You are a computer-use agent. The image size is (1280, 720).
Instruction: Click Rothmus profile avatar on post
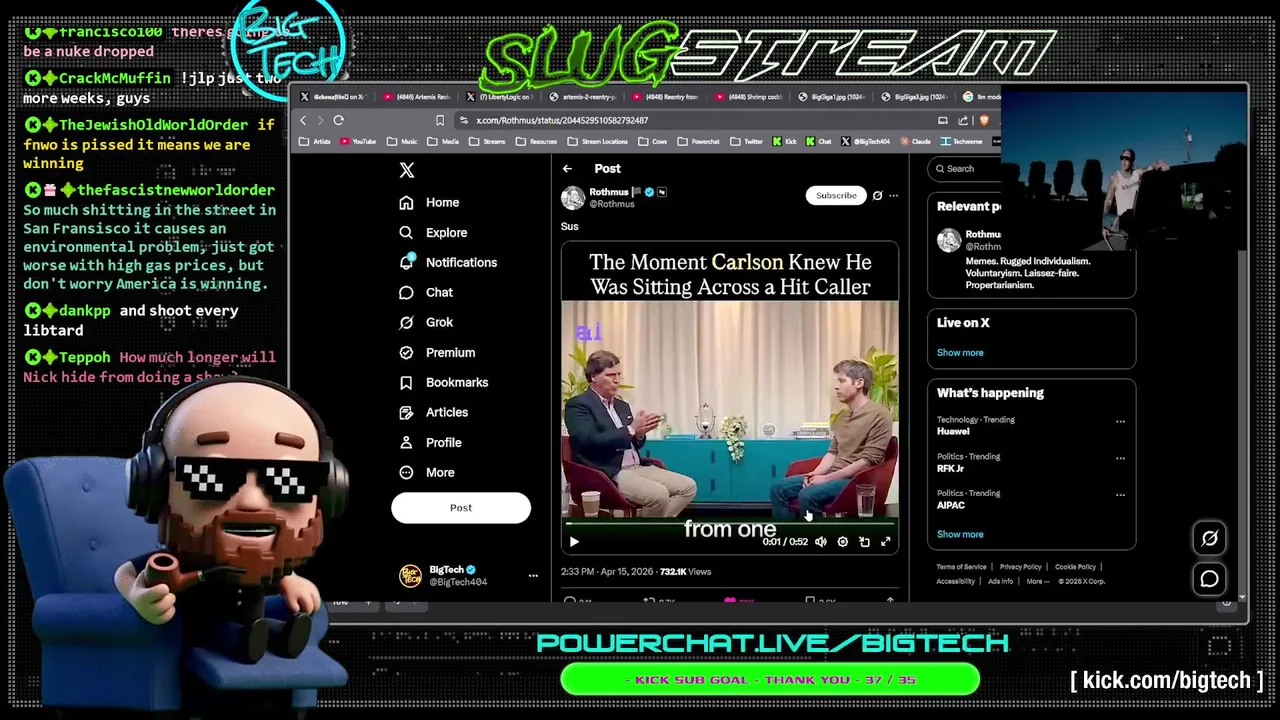coord(573,197)
